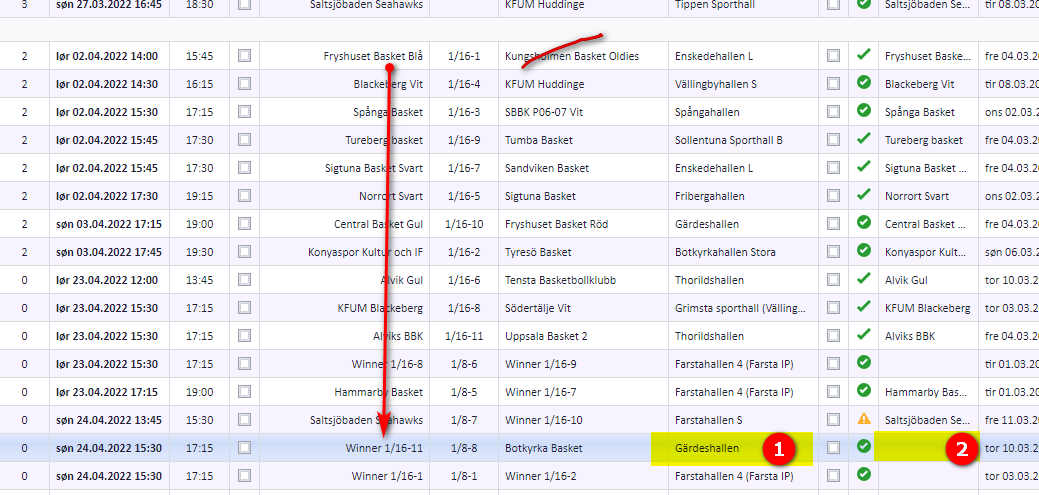Tick the checkbox after Spångahallen
The image size is (1039, 495).
tap(833, 112)
